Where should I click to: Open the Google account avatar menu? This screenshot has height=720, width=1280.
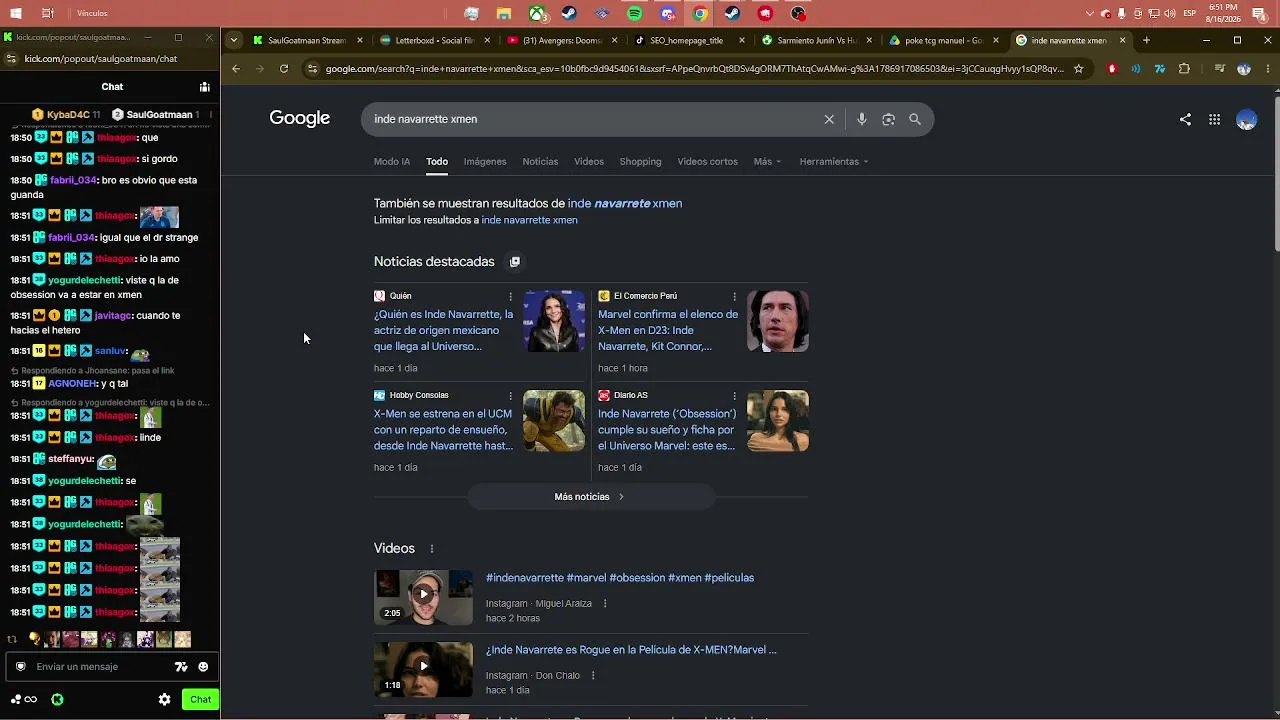pos(1246,119)
